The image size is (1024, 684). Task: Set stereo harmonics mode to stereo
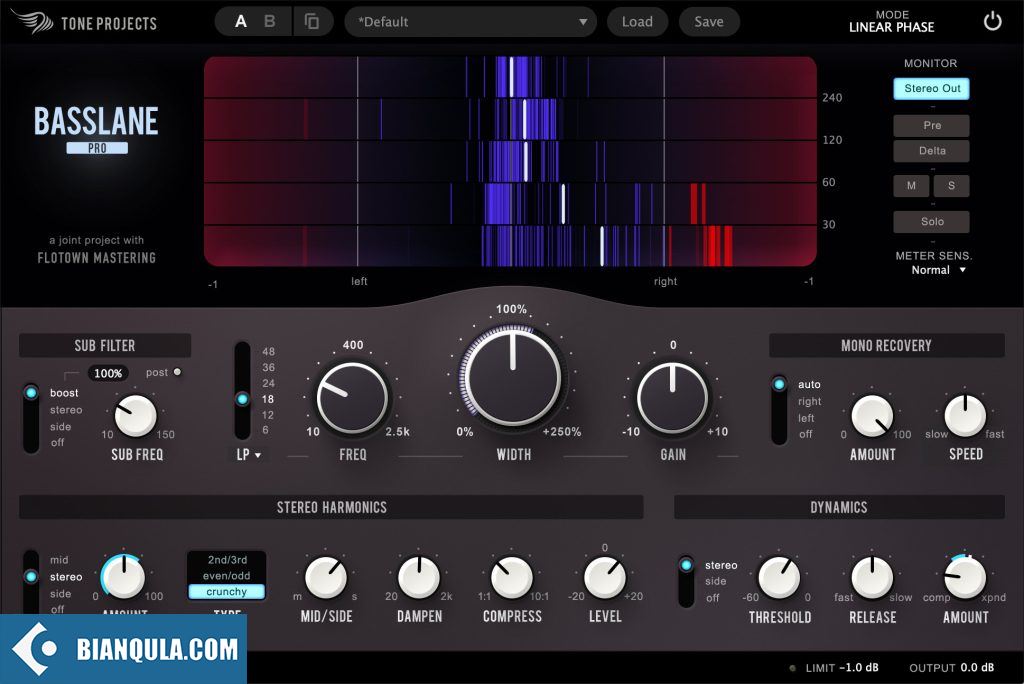[66, 577]
